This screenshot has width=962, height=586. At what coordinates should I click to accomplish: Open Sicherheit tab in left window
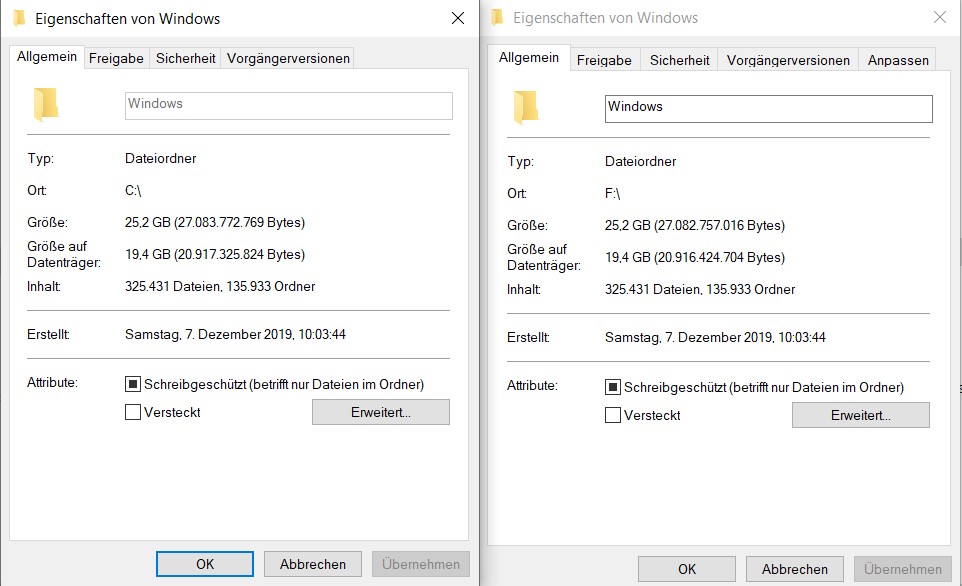click(185, 58)
